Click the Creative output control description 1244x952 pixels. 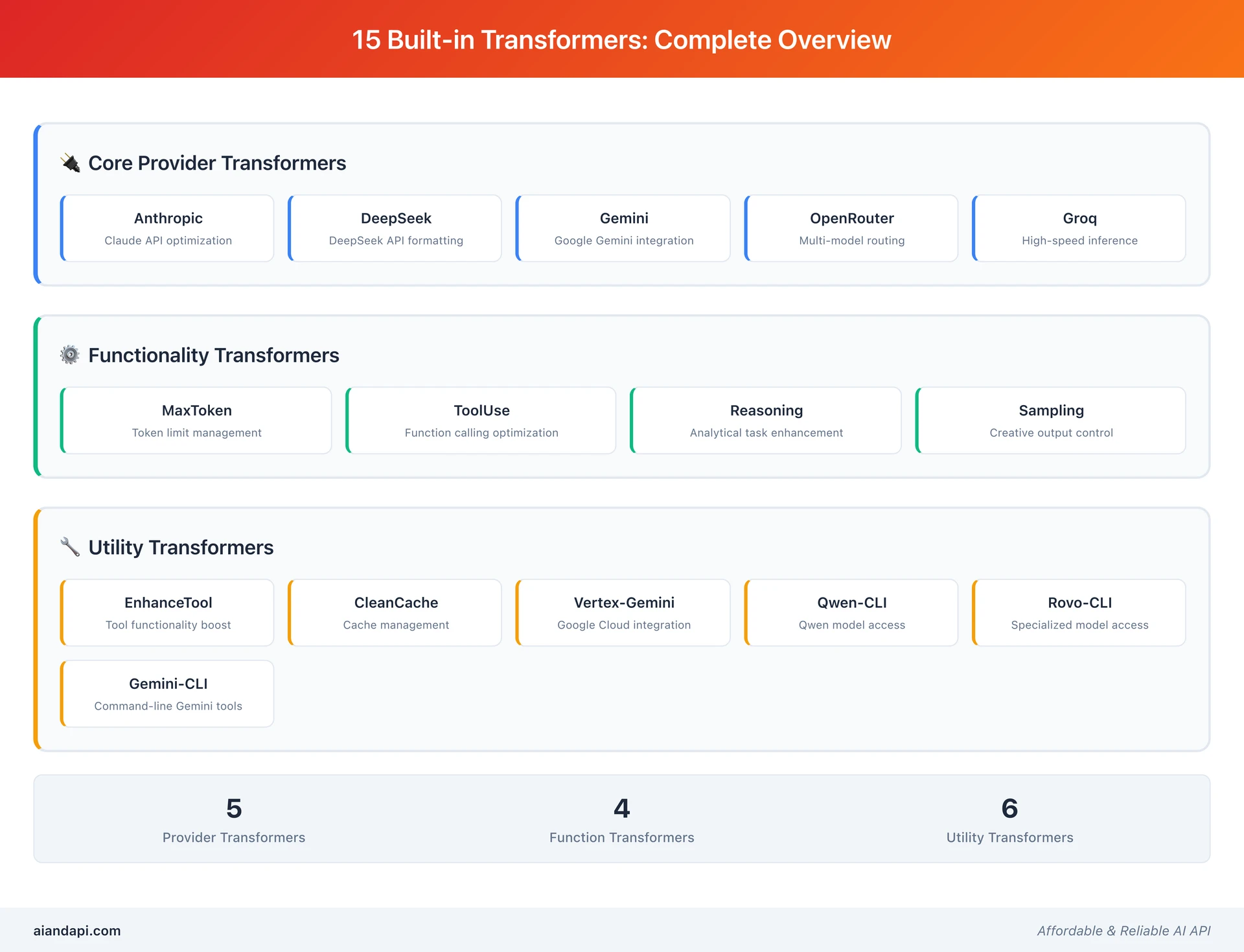1051,433
